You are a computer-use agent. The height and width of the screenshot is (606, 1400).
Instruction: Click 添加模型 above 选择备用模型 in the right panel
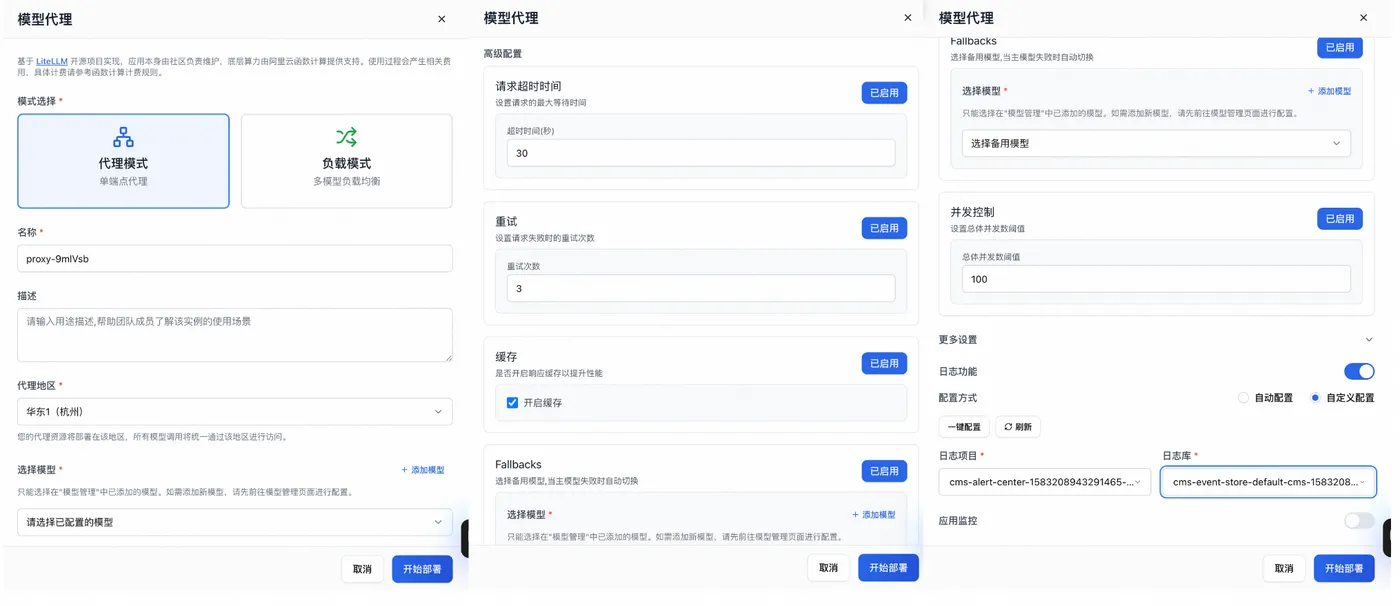pyautogui.click(x=1330, y=91)
